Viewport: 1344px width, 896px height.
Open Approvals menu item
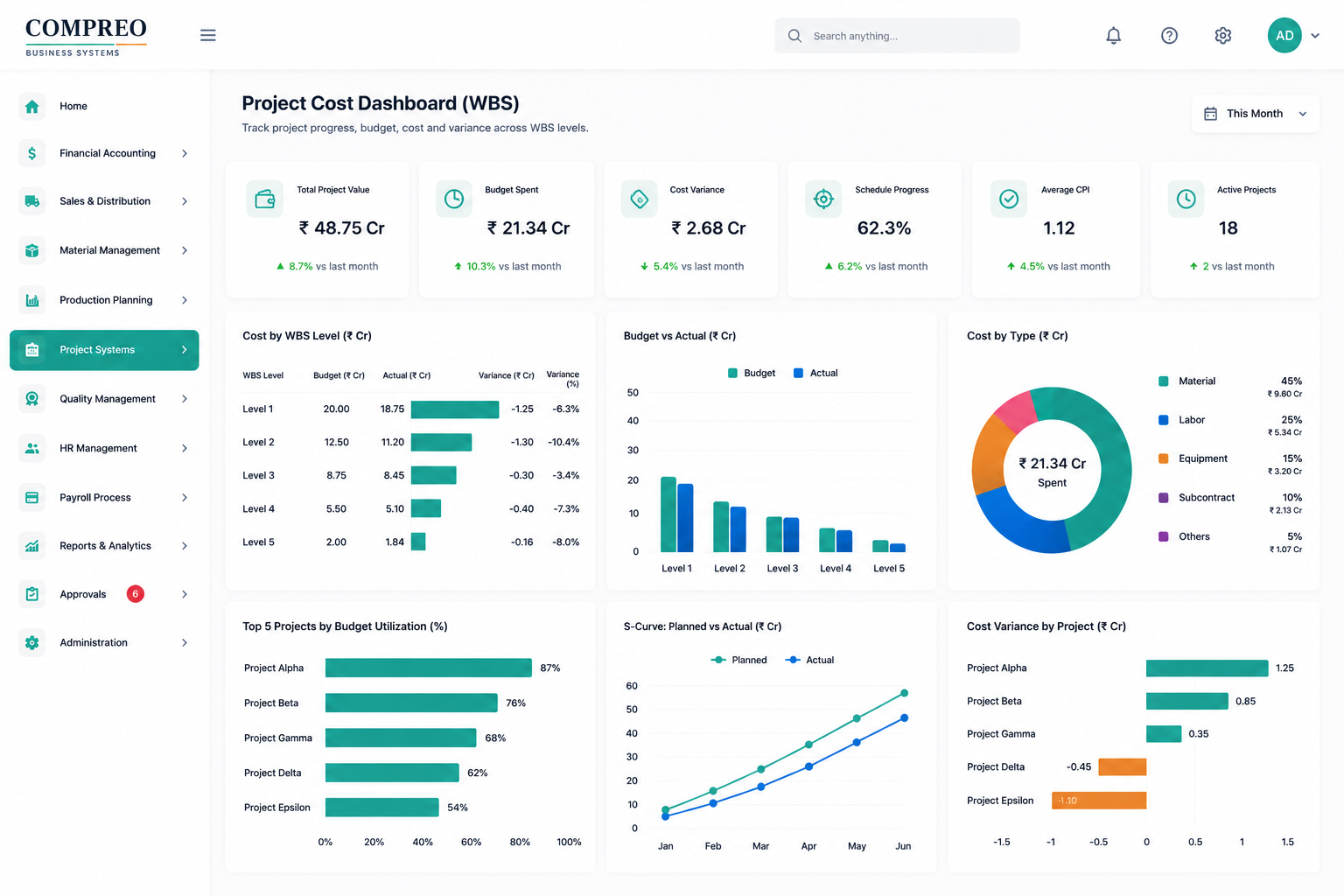click(104, 594)
